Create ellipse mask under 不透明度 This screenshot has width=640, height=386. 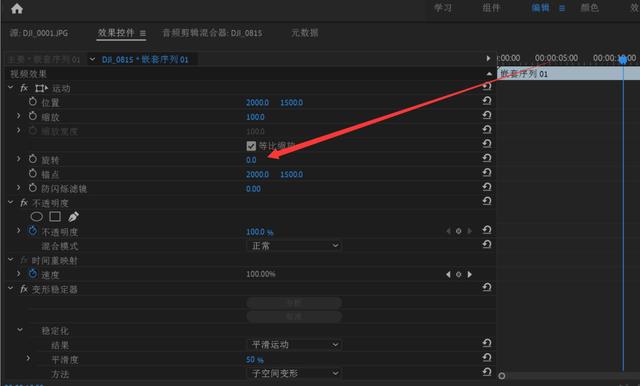click(x=37, y=217)
